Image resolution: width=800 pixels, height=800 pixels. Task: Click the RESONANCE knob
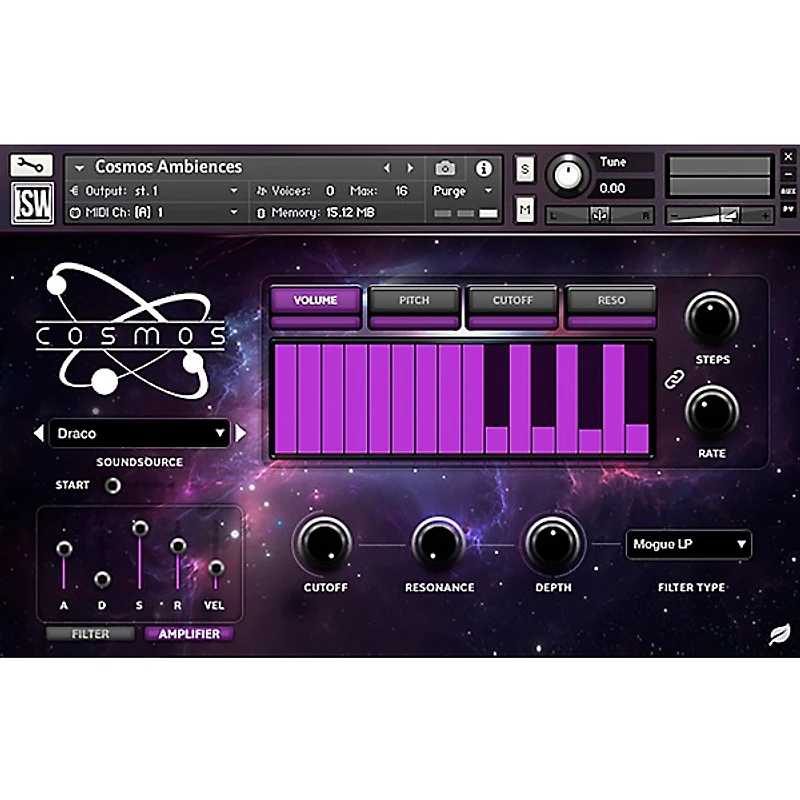tap(439, 544)
